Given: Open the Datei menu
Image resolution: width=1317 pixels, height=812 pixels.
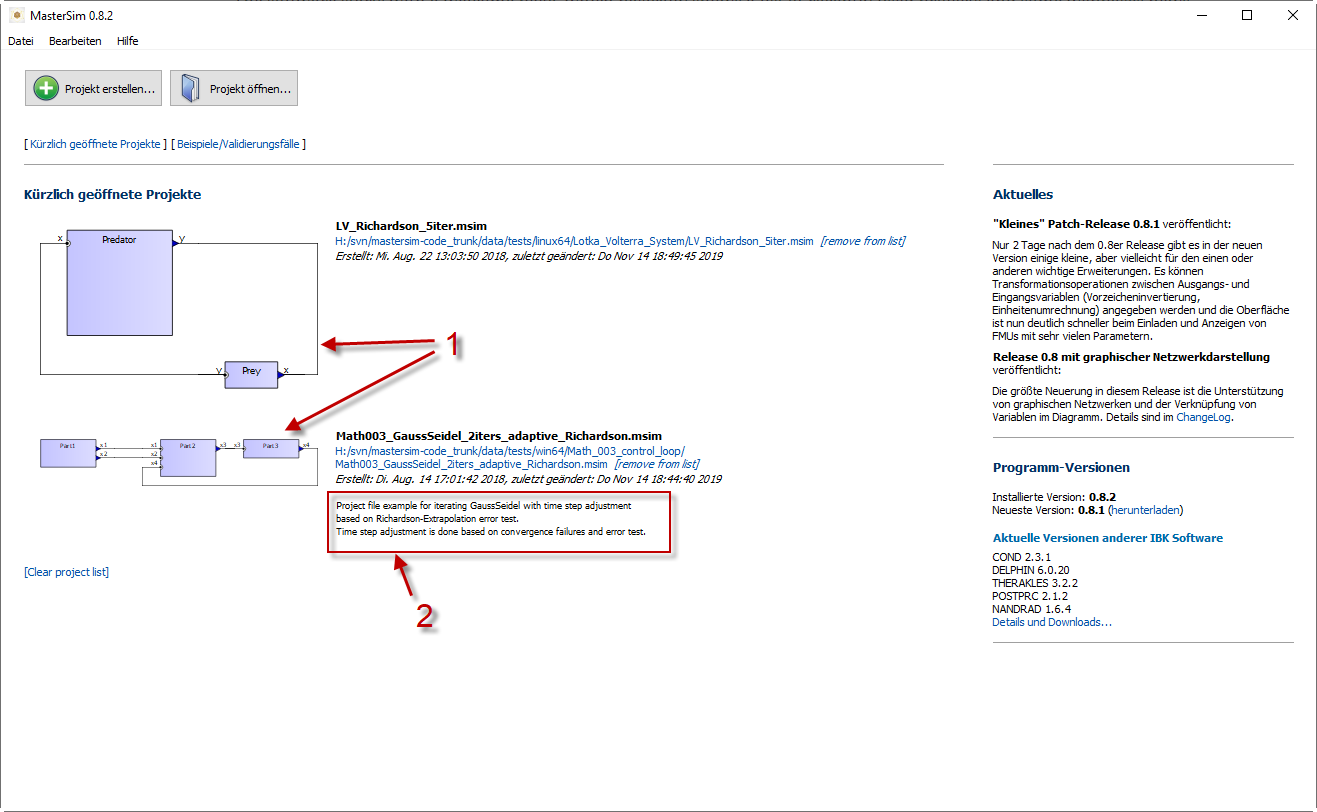Looking at the screenshot, I should tap(21, 41).
